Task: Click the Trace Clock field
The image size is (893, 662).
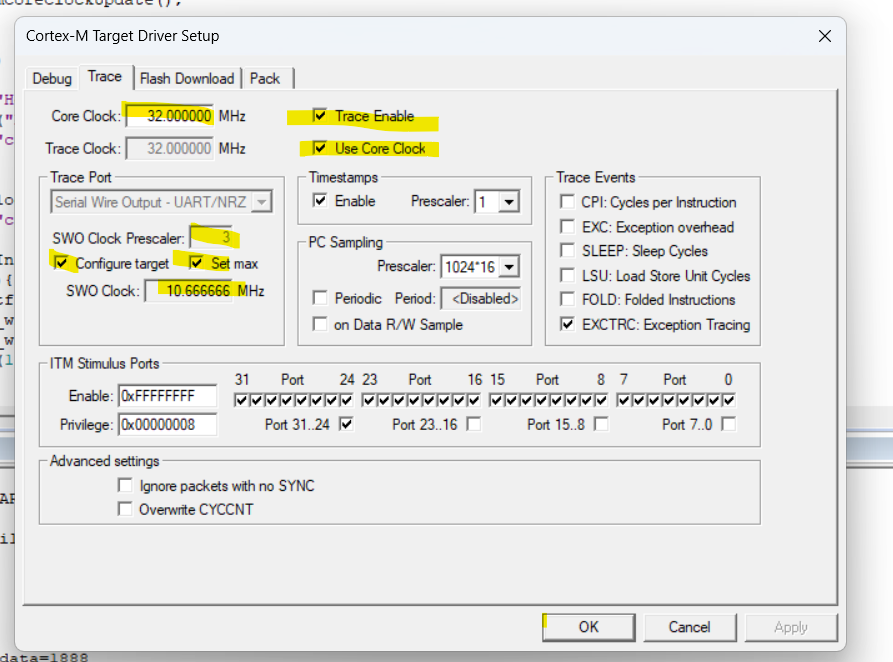Action: click(x=170, y=149)
